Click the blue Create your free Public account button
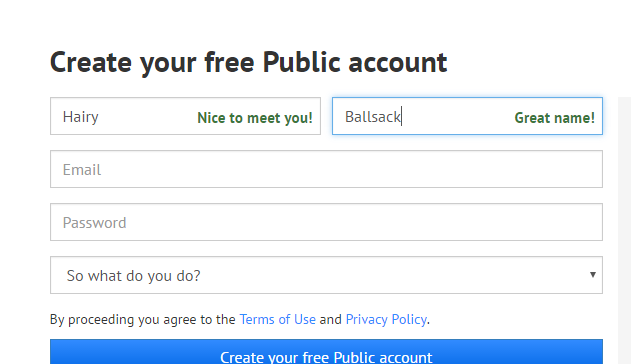This screenshot has width=631, height=364. coord(326,352)
